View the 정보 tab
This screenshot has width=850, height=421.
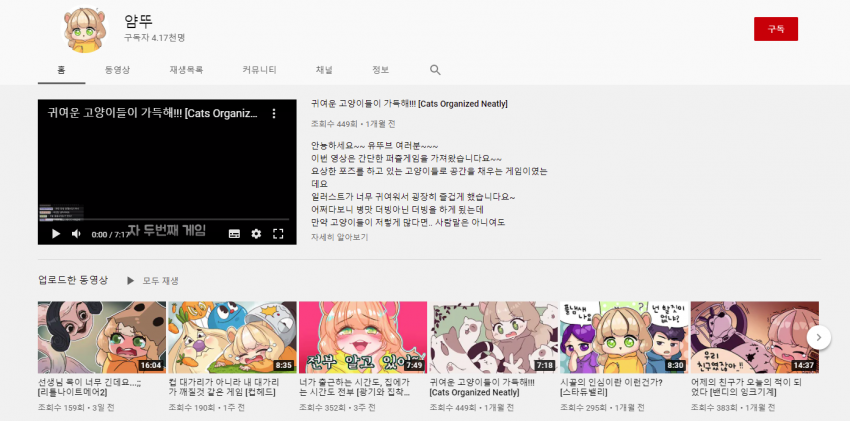tap(381, 70)
